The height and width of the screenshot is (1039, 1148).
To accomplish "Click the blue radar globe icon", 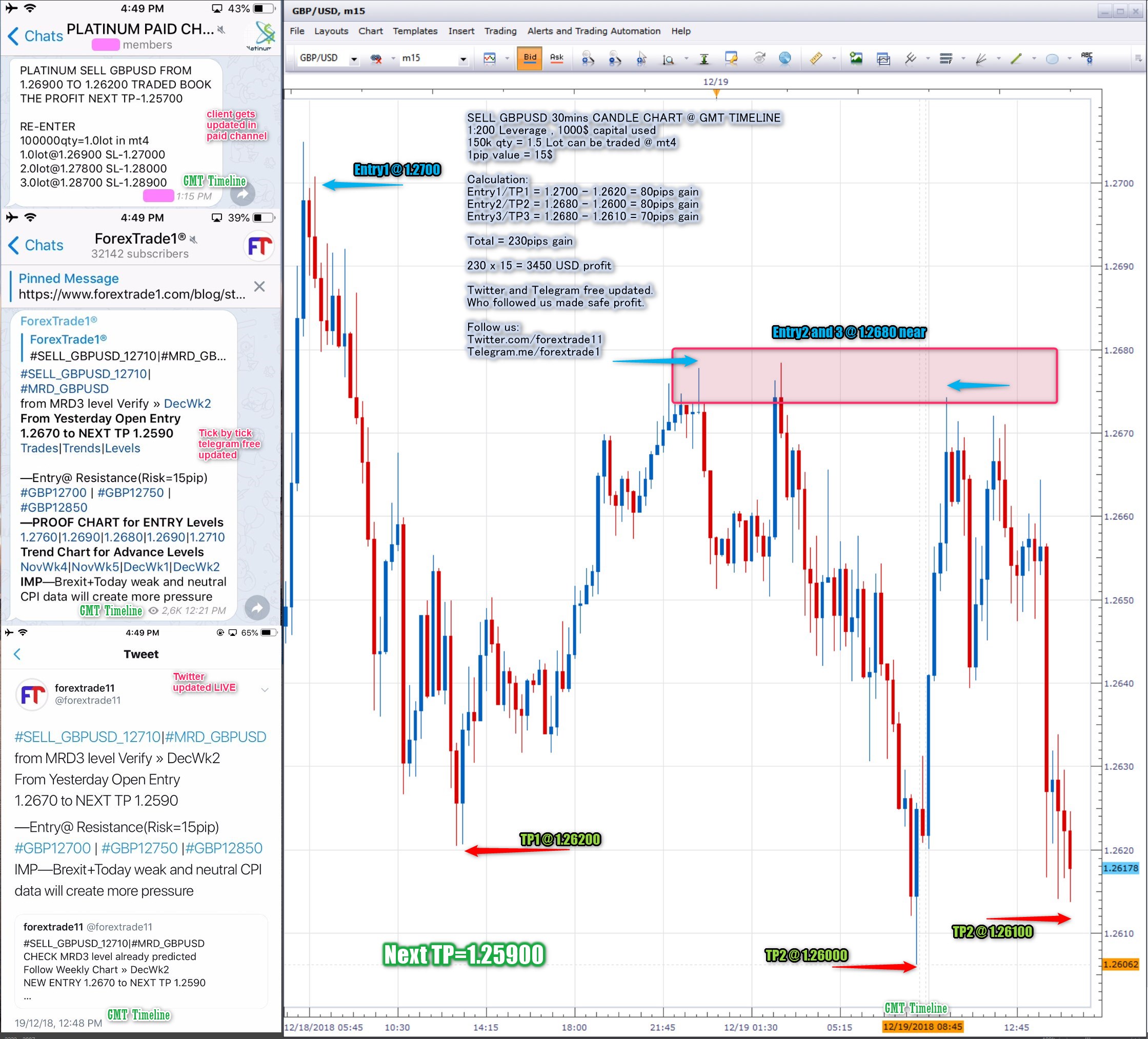I will point(784,58).
